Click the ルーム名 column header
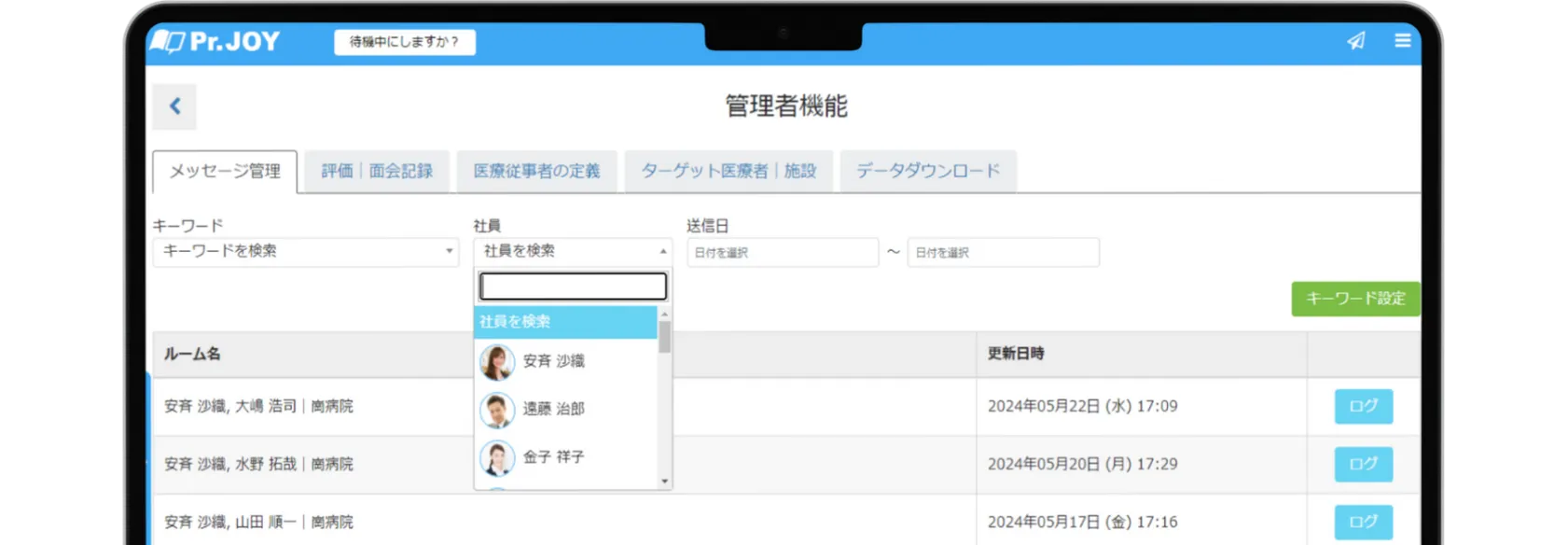This screenshot has height=545, width=1568. point(192,354)
